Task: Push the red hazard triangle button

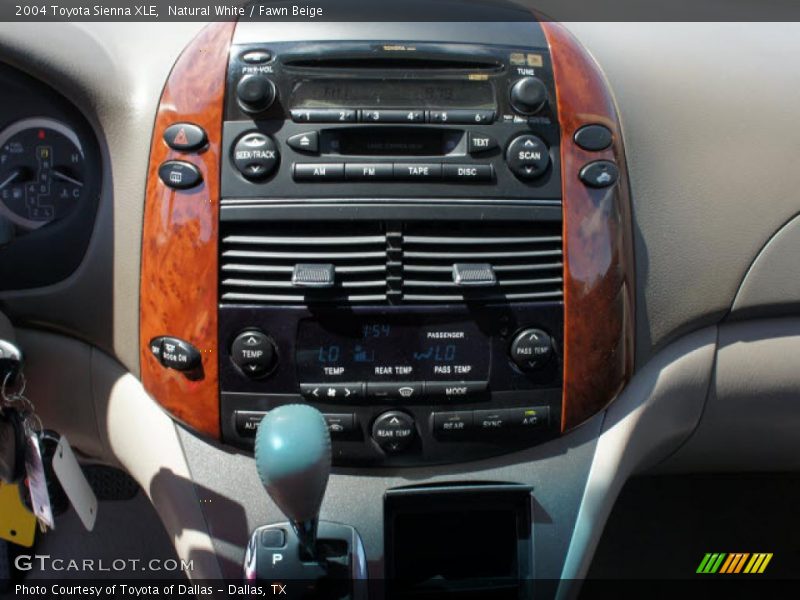Action: [x=185, y=137]
